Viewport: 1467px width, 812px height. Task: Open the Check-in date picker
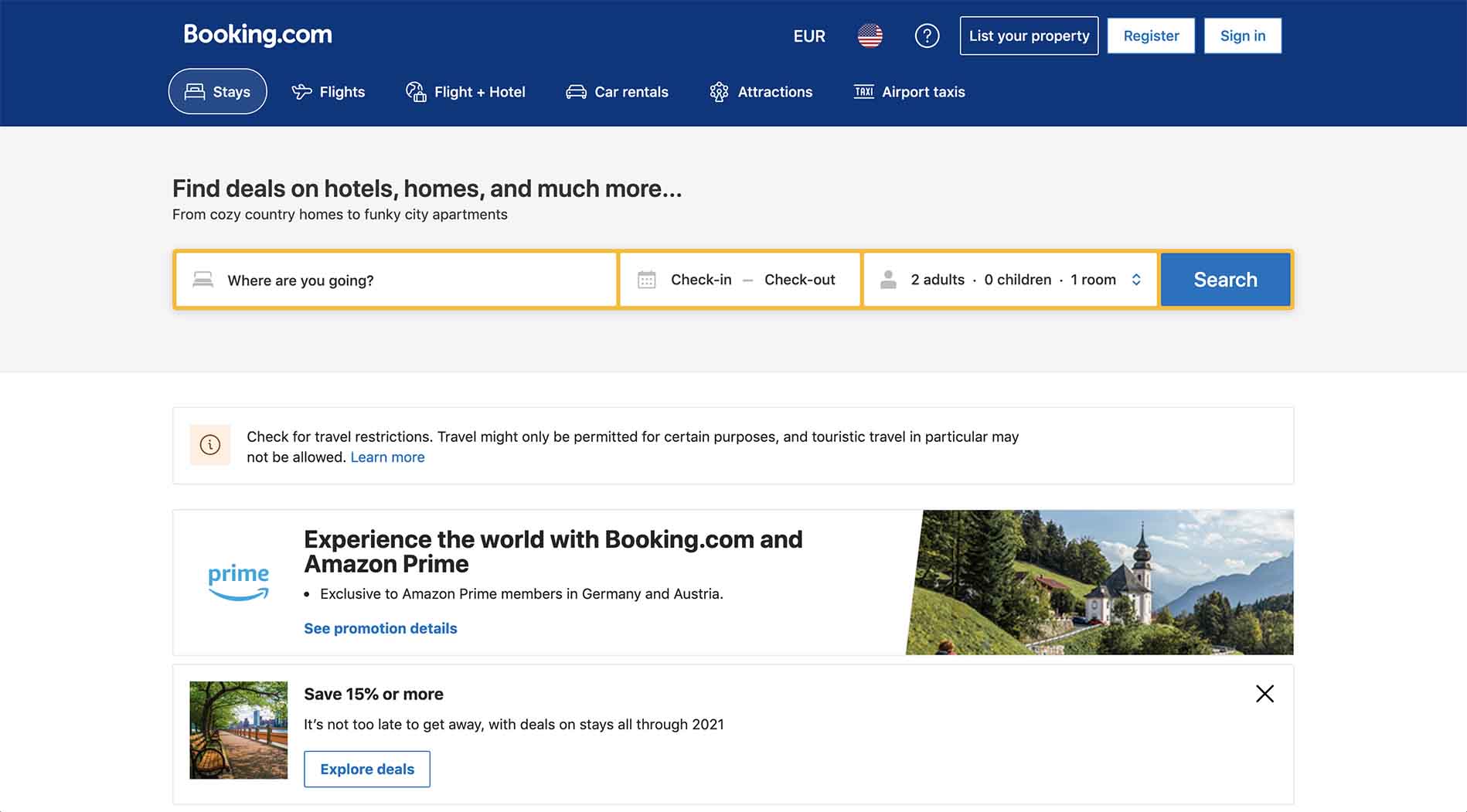(x=701, y=280)
